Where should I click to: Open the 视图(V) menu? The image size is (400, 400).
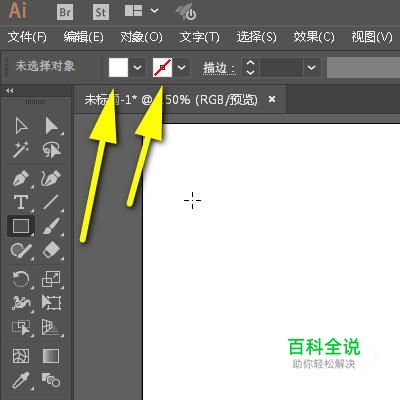pos(372,37)
